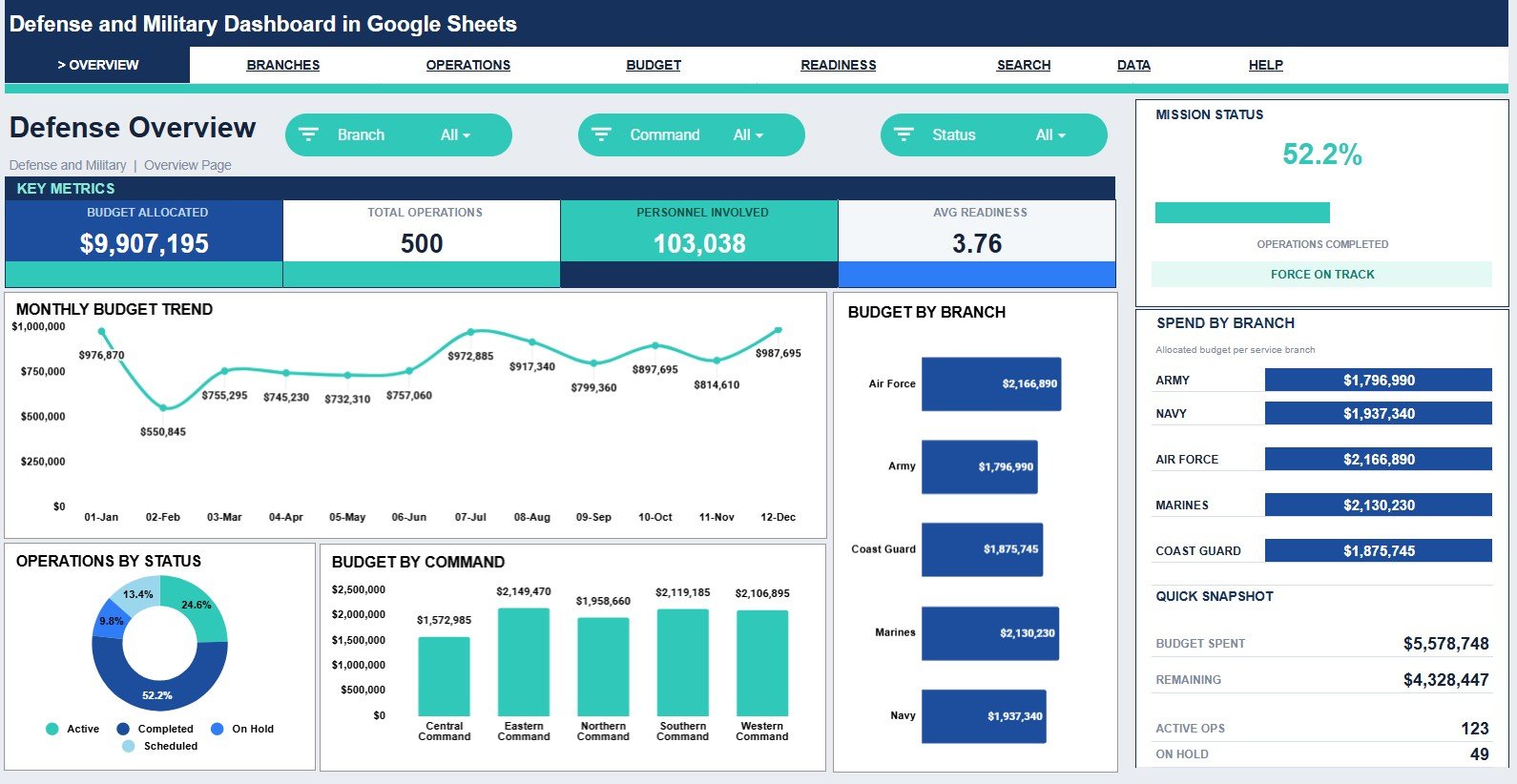Click the Command filter icon
Screen dimensions: 1517x784
click(601, 134)
